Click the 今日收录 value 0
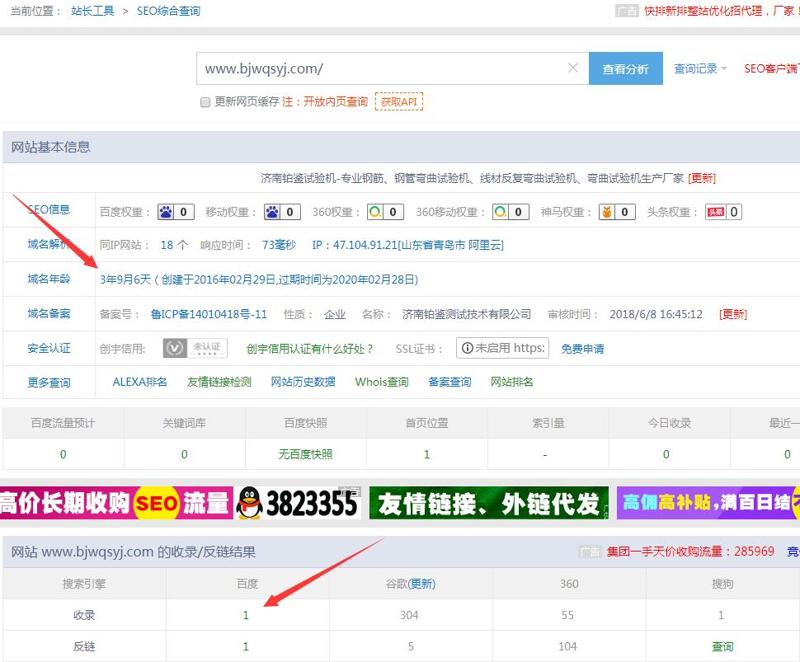The height and width of the screenshot is (662, 800). 666,454
